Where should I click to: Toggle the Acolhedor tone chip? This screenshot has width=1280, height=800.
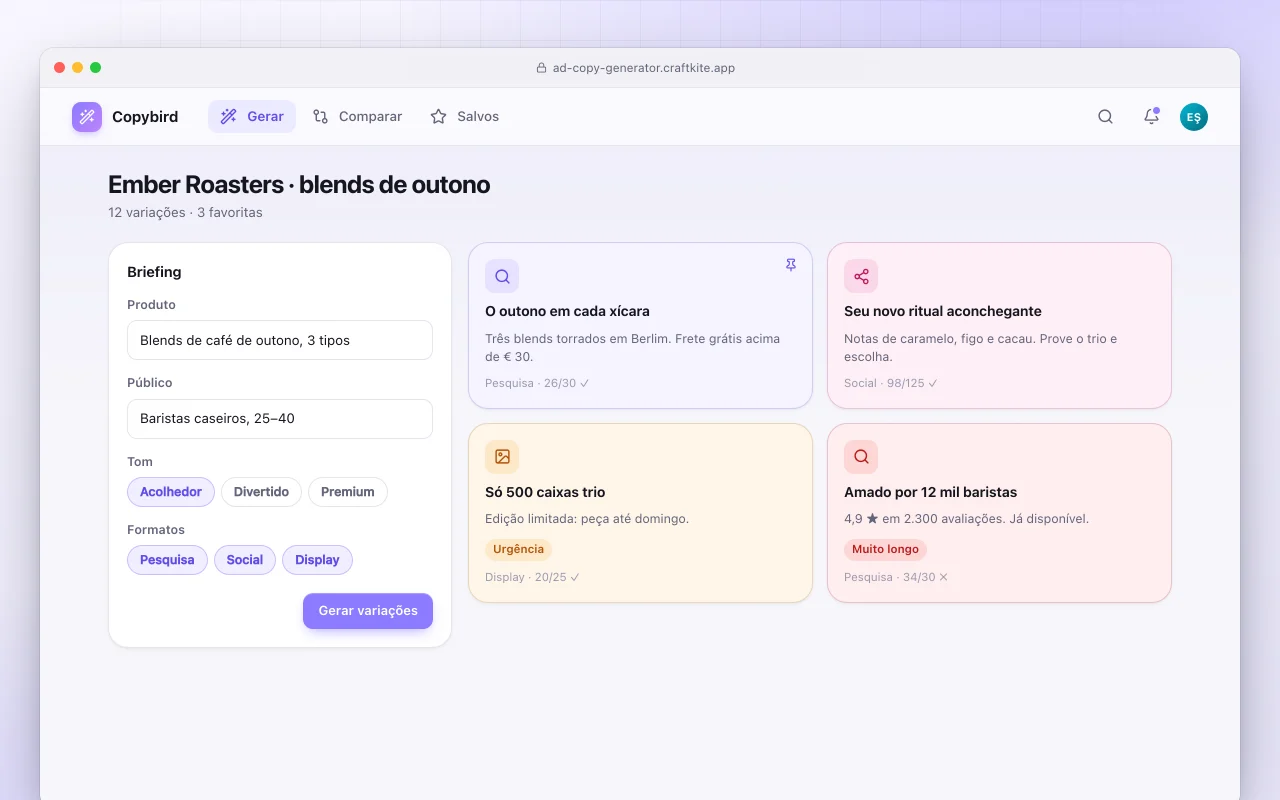click(x=171, y=492)
